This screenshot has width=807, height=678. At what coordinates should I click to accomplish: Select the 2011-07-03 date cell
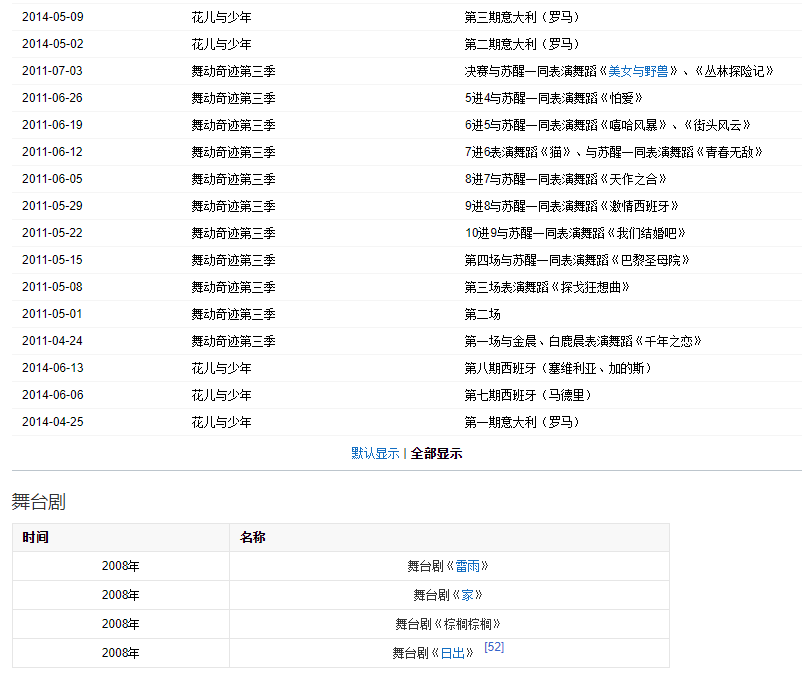point(53,71)
